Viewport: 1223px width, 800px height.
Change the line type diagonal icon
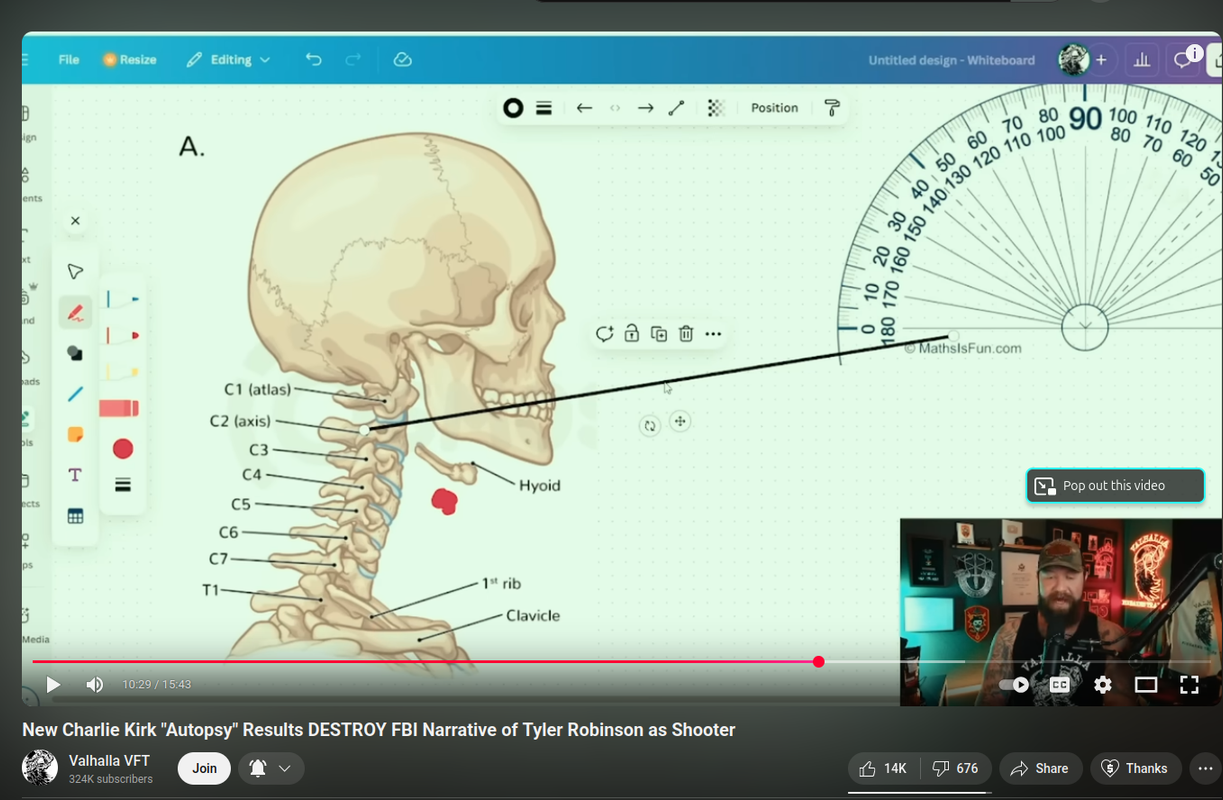point(676,108)
